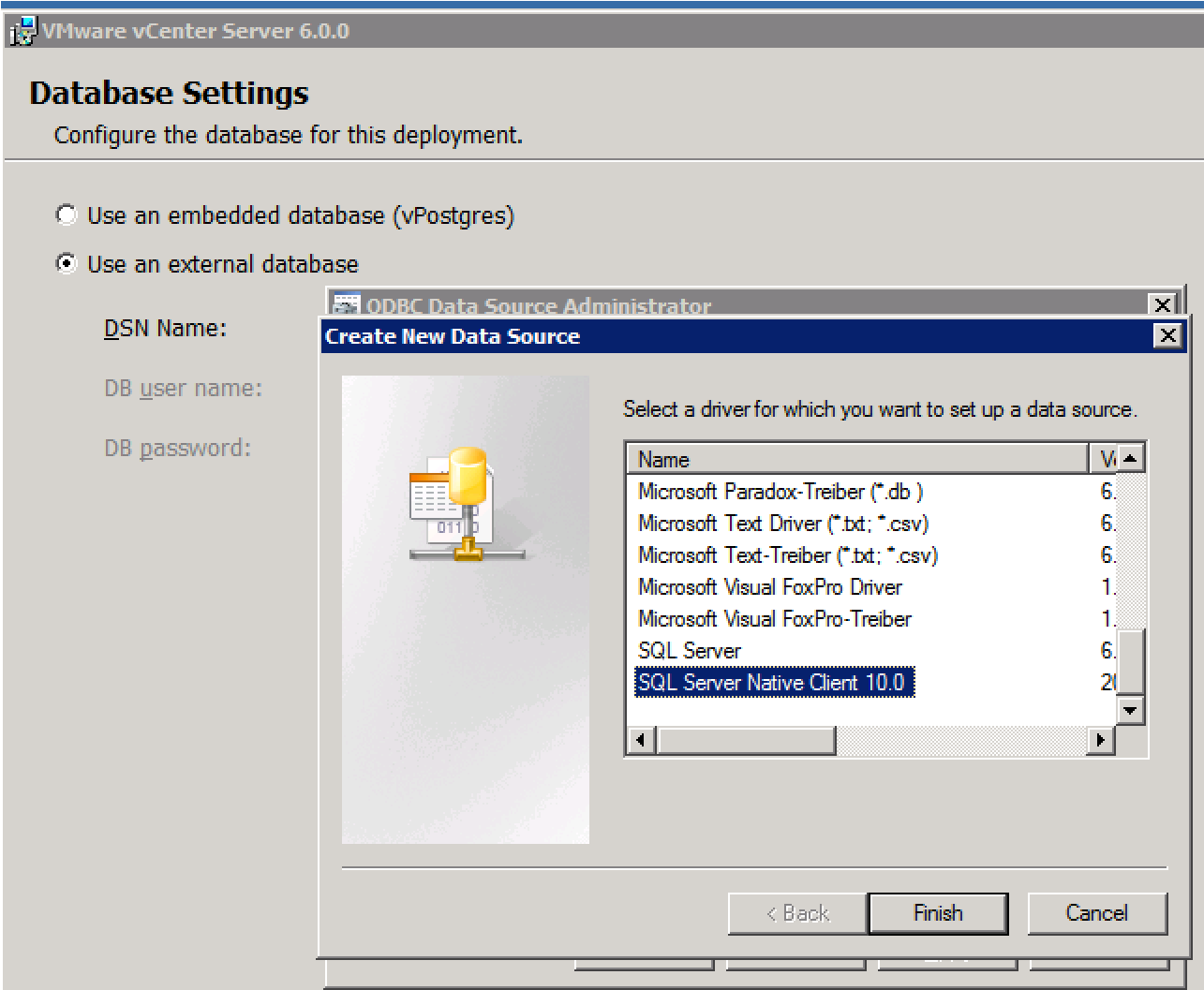Click the ODBC Data Source Administrator title icon
The image size is (1204, 990).
(347, 305)
